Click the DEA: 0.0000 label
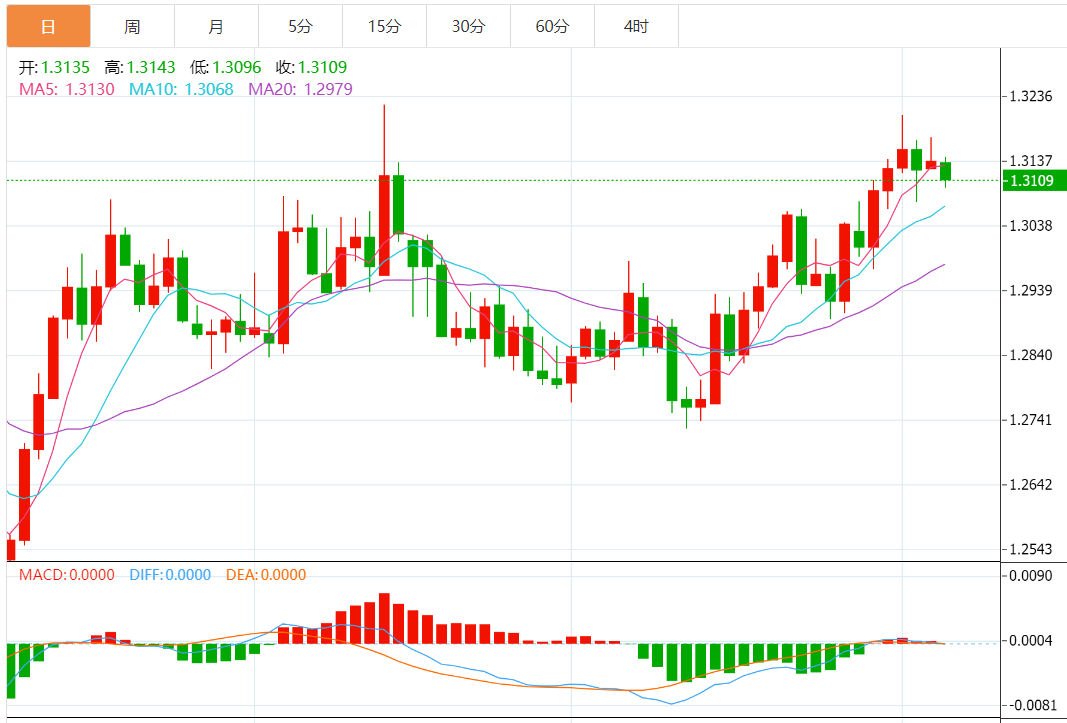Screen dimensions: 1067x723 [x=266, y=575]
